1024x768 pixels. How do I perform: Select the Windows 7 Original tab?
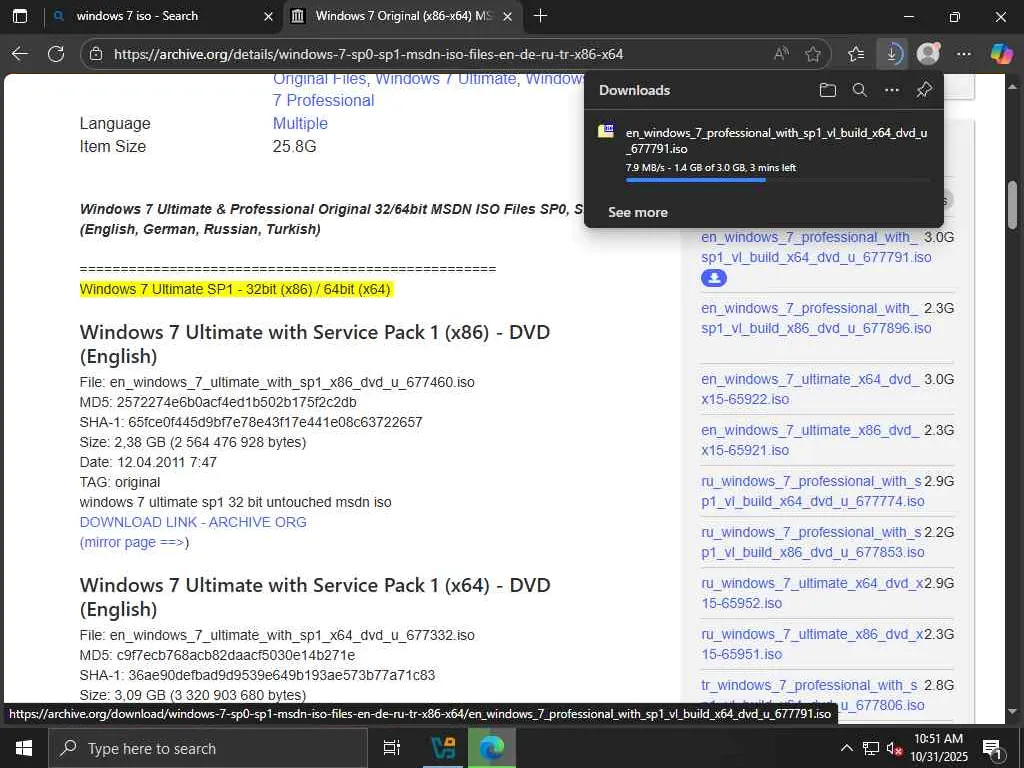point(403,16)
